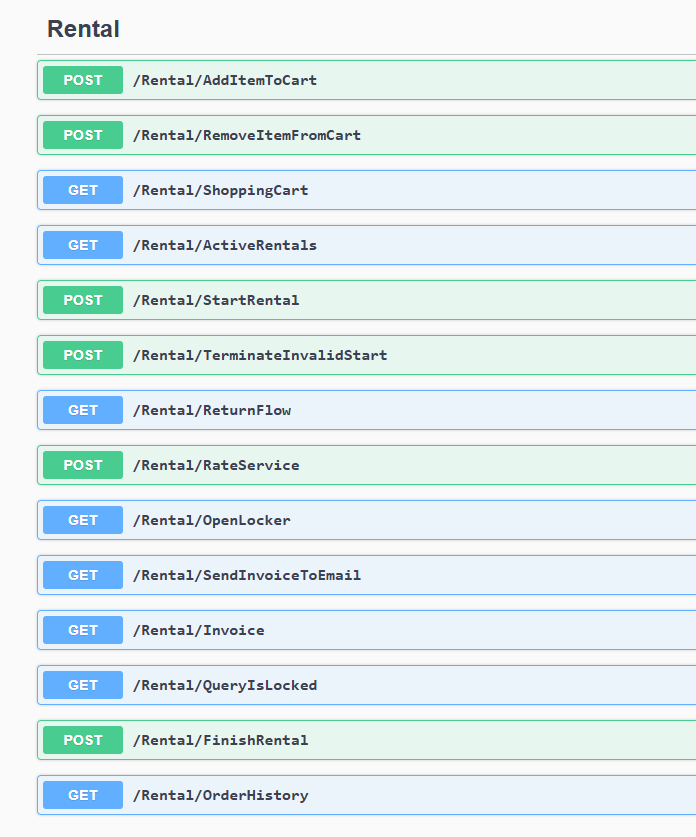This screenshot has height=837, width=696.
Task: Collapse the Rental section heading
Action: (x=84, y=29)
